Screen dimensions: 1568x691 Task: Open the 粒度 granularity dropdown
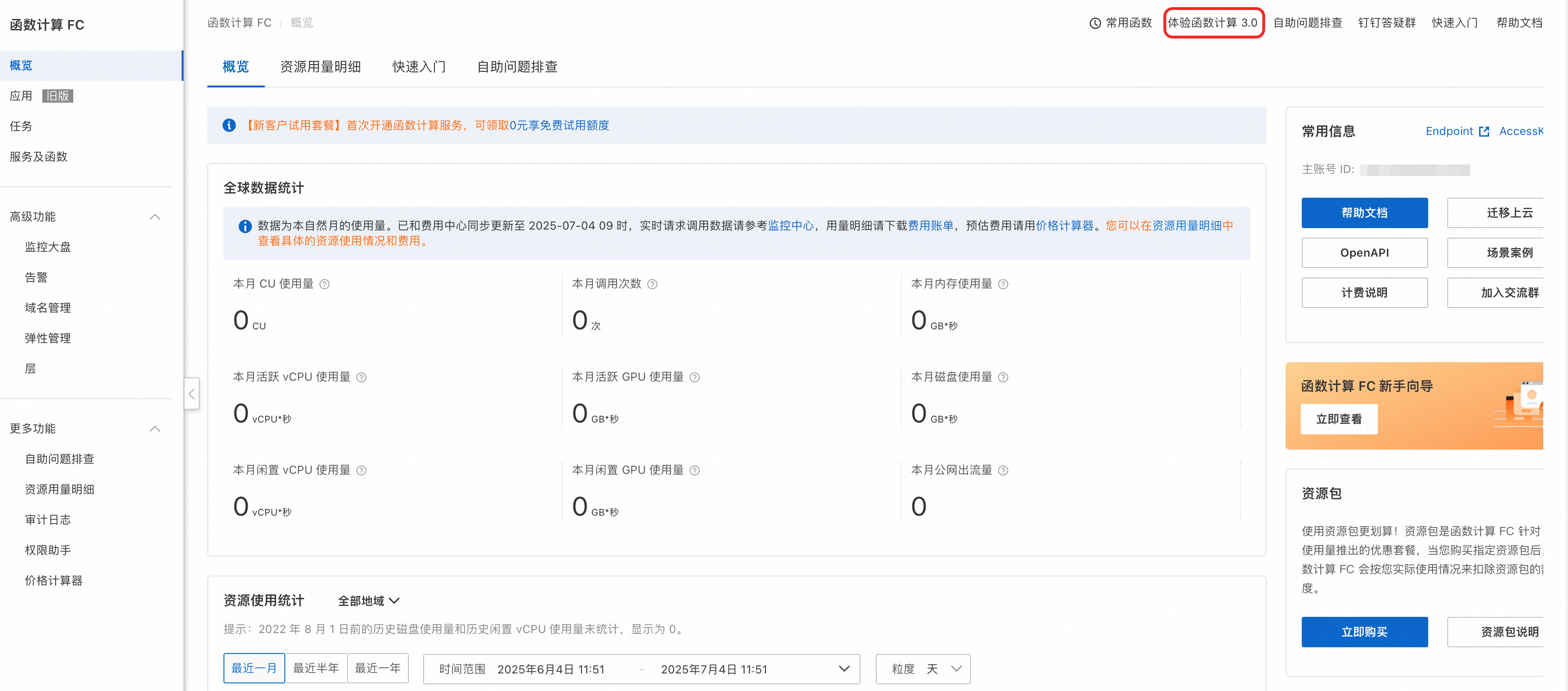pyautogui.click(x=923, y=669)
